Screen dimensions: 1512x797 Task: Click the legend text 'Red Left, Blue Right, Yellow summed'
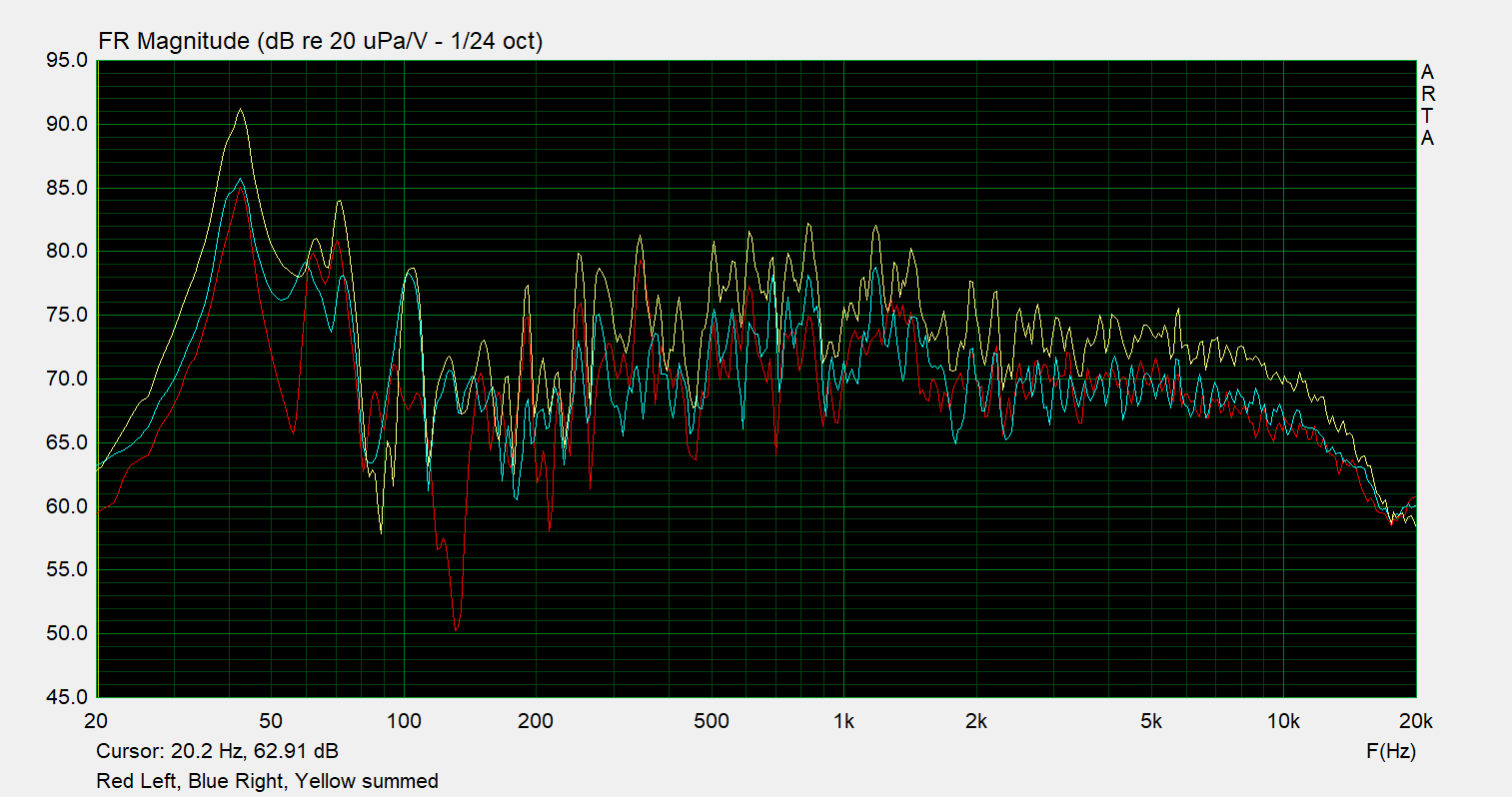tap(267, 781)
